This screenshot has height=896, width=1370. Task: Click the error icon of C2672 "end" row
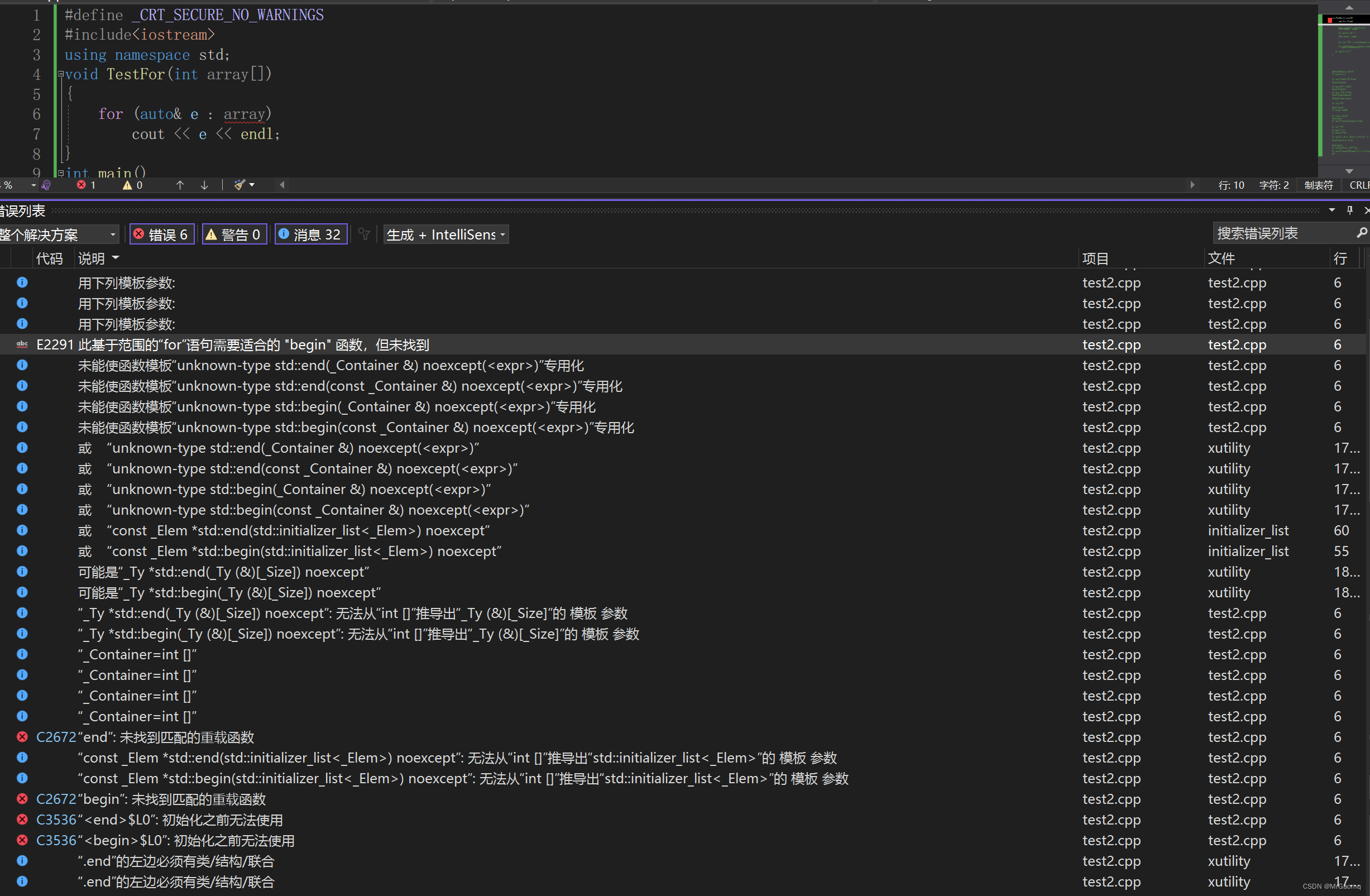[22, 736]
